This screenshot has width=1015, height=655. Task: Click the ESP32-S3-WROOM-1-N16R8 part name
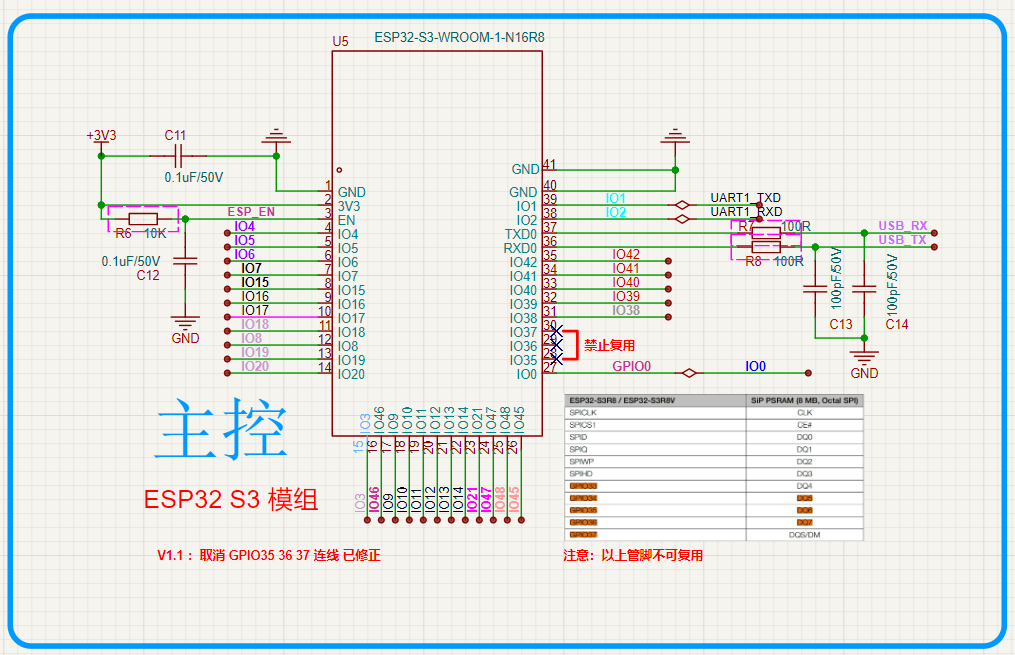pos(460,38)
